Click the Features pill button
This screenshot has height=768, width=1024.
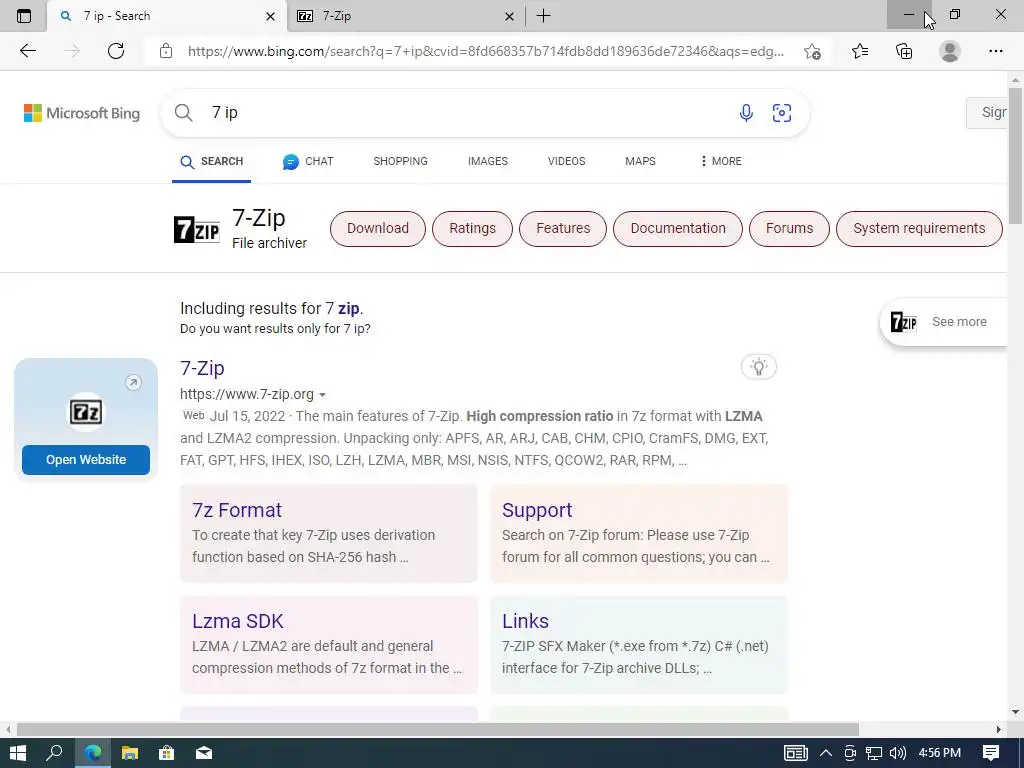click(x=563, y=229)
